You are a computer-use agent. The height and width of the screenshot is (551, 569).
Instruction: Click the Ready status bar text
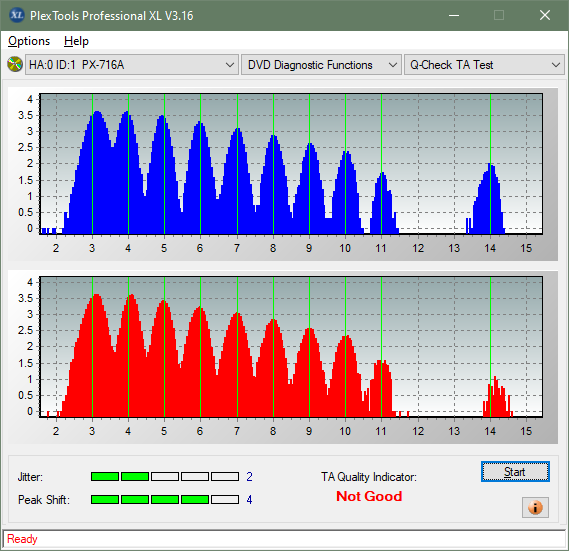coord(22,539)
